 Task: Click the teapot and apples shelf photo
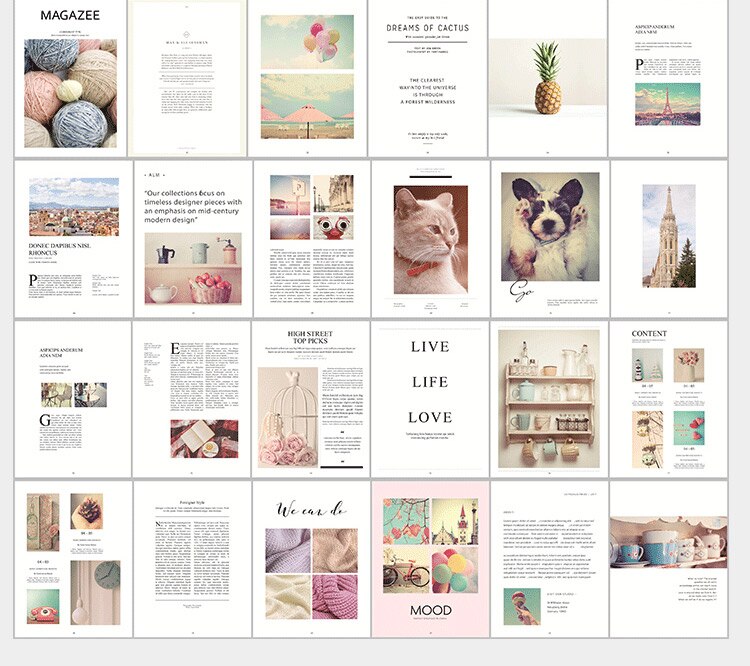(193, 269)
